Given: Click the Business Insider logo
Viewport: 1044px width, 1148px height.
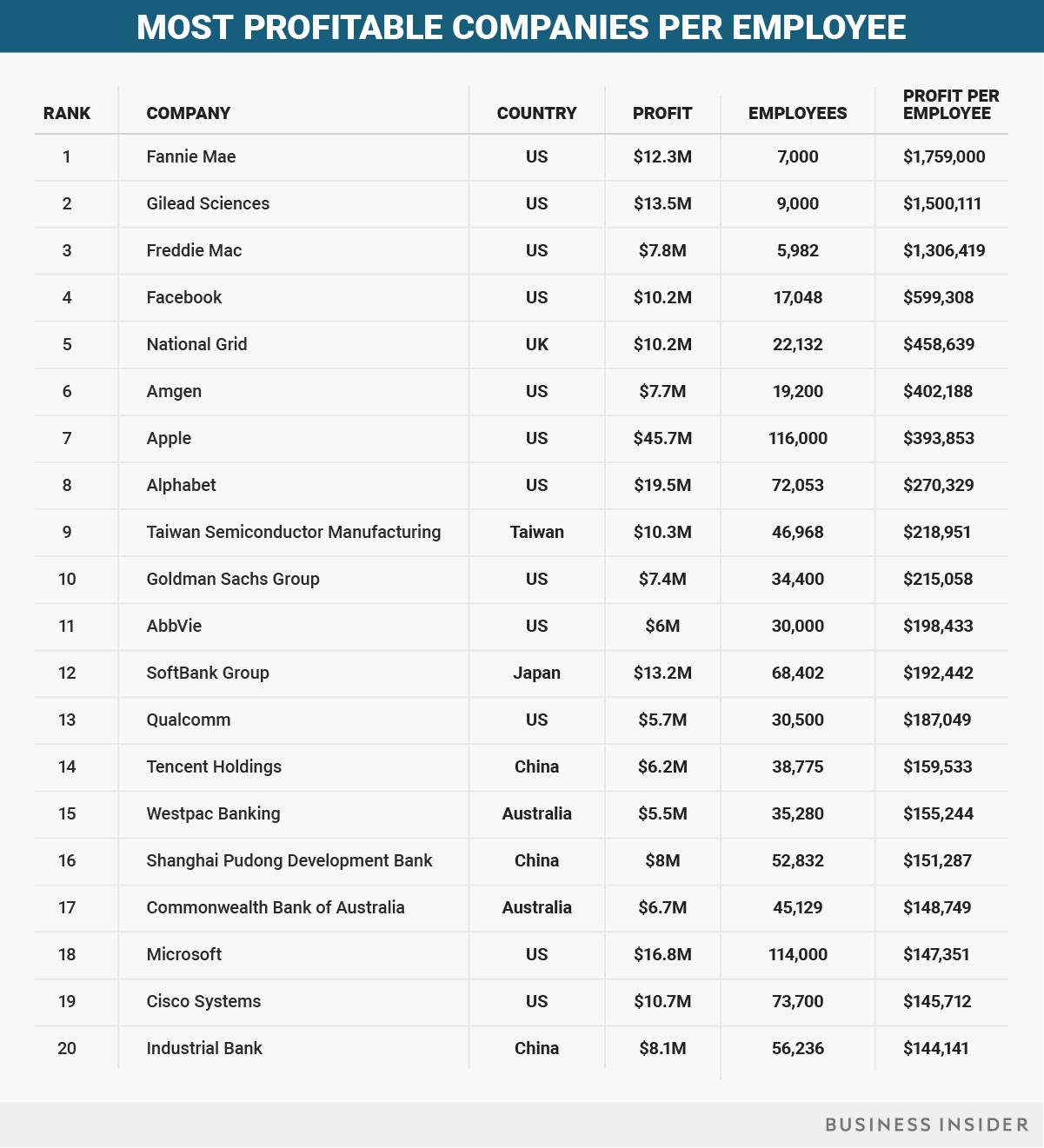Looking at the screenshot, I should pyautogui.click(x=926, y=1125).
